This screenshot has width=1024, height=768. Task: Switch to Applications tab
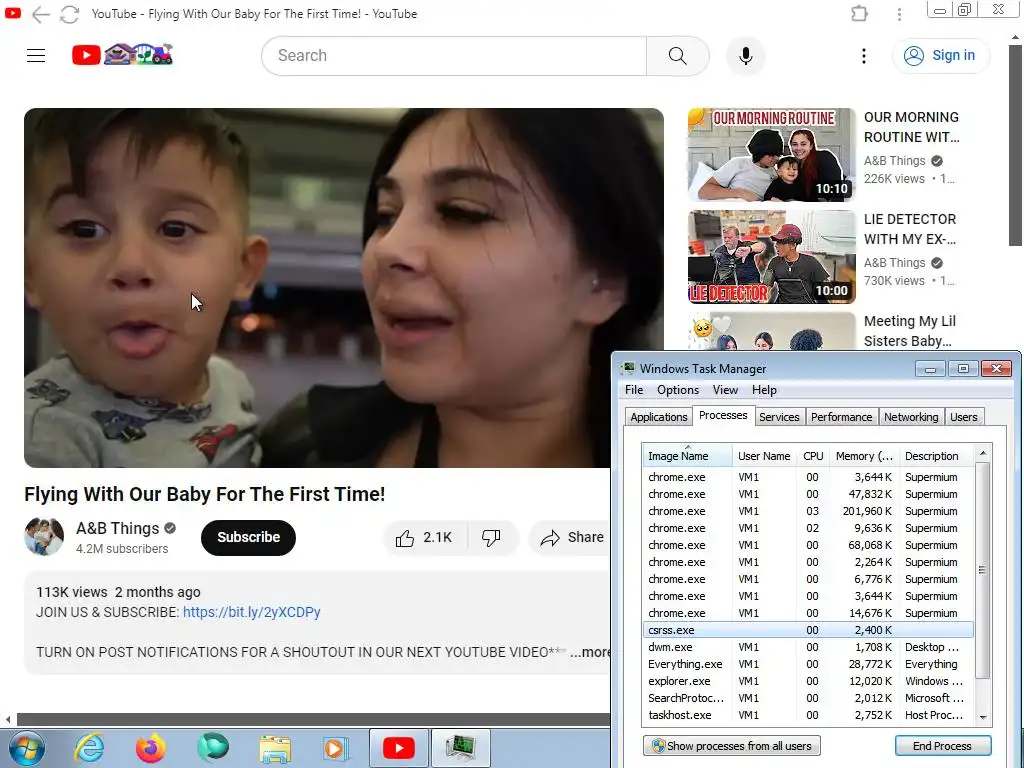[x=658, y=417]
